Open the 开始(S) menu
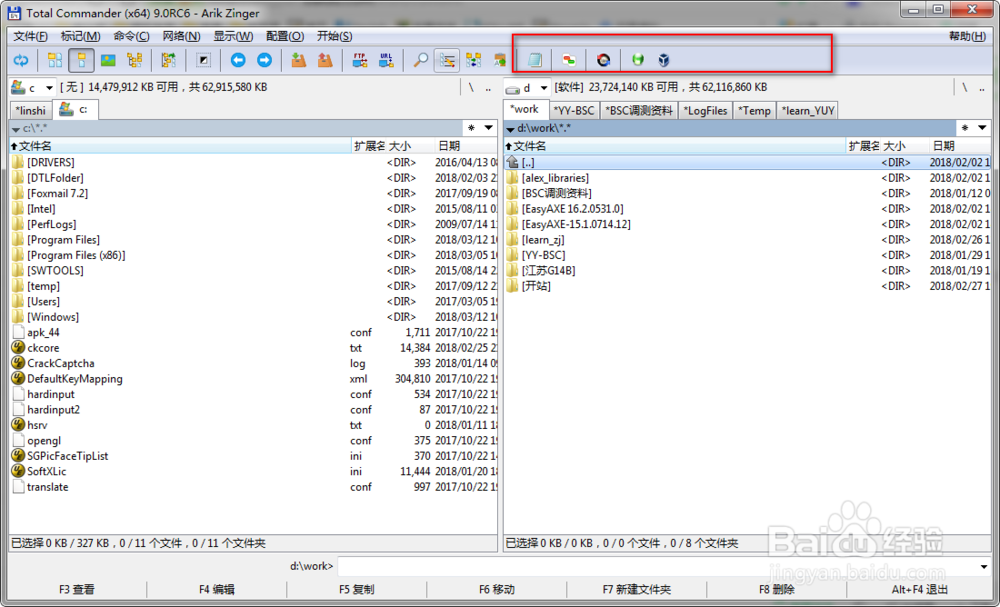The image size is (1000, 607). pos(335,36)
